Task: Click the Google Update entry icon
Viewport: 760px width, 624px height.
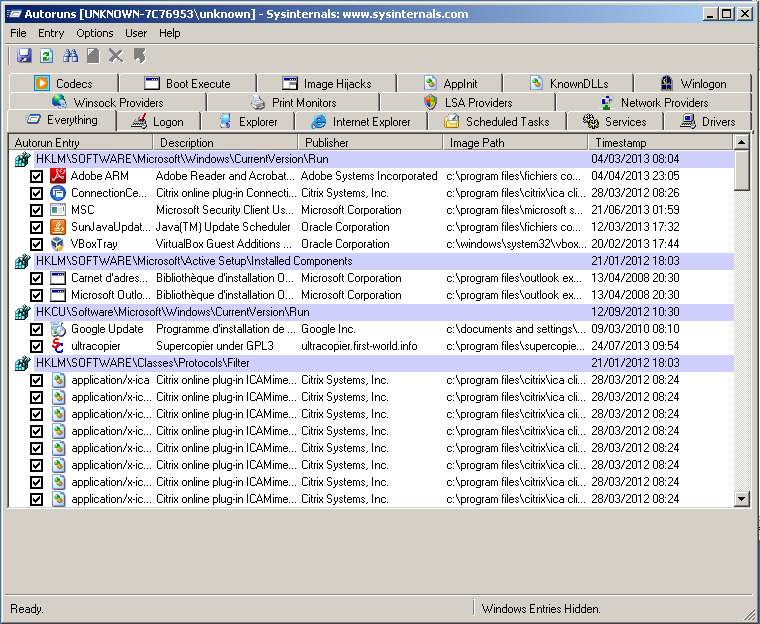Action: point(58,329)
